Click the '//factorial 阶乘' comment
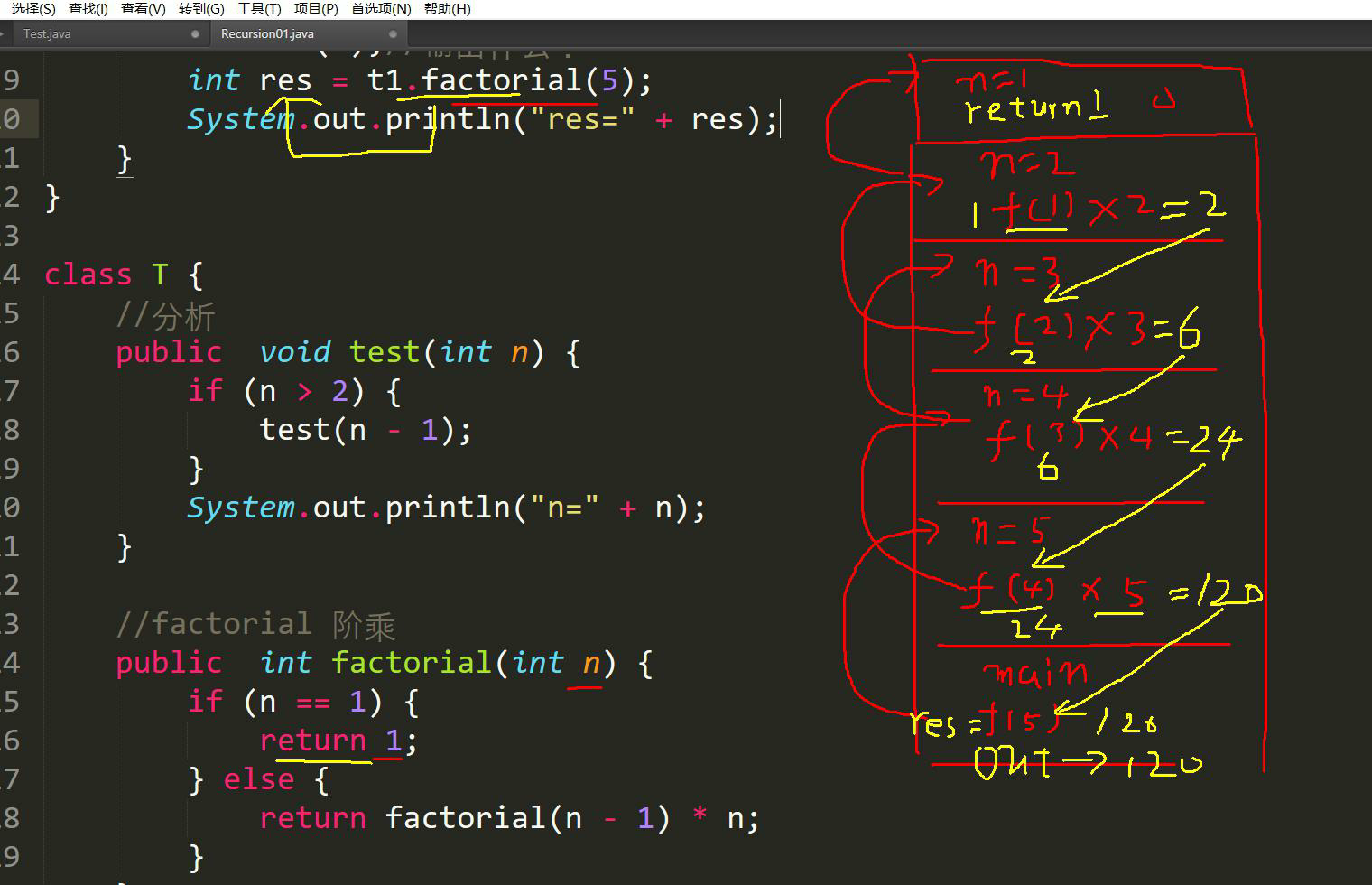The height and width of the screenshot is (885, 1372). 255,624
